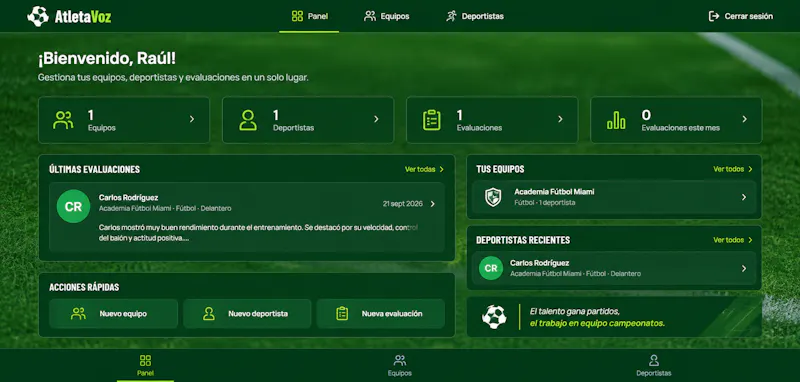800x382 pixels.
Task: Click the evaluation summary text about Carlos
Action: (258, 233)
